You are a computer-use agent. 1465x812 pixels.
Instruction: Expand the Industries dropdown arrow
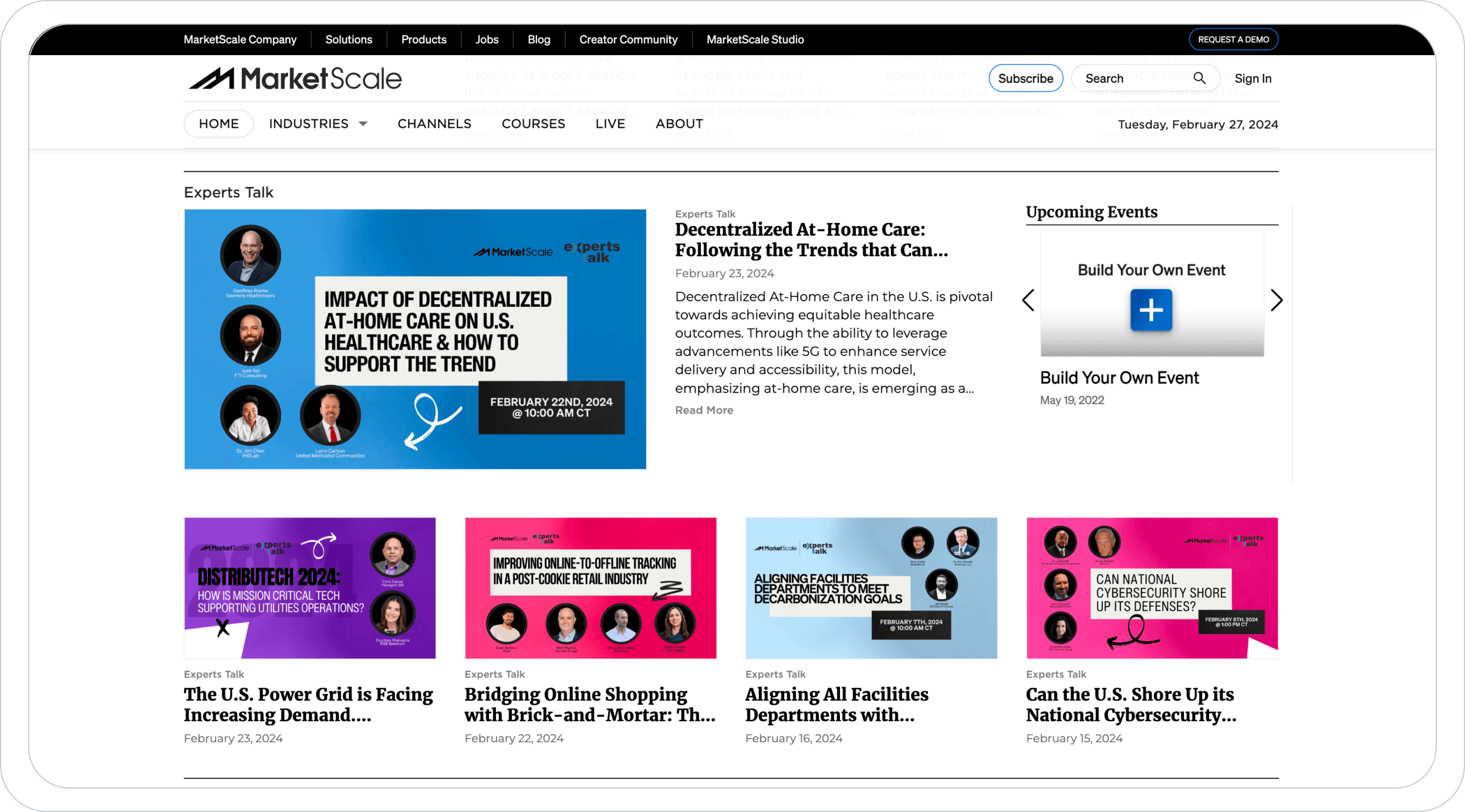click(x=363, y=124)
